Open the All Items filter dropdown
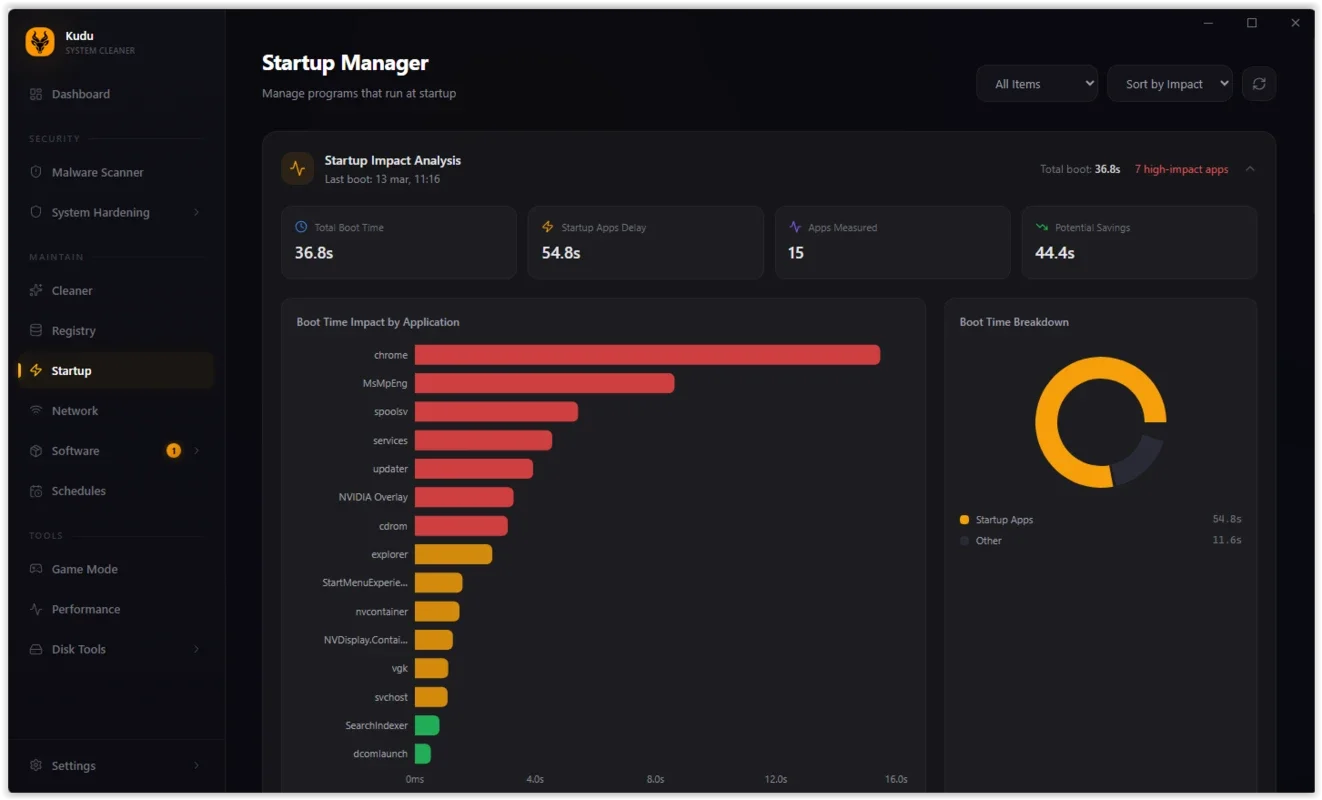This screenshot has width=1322, height=800. (x=1036, y=84)
